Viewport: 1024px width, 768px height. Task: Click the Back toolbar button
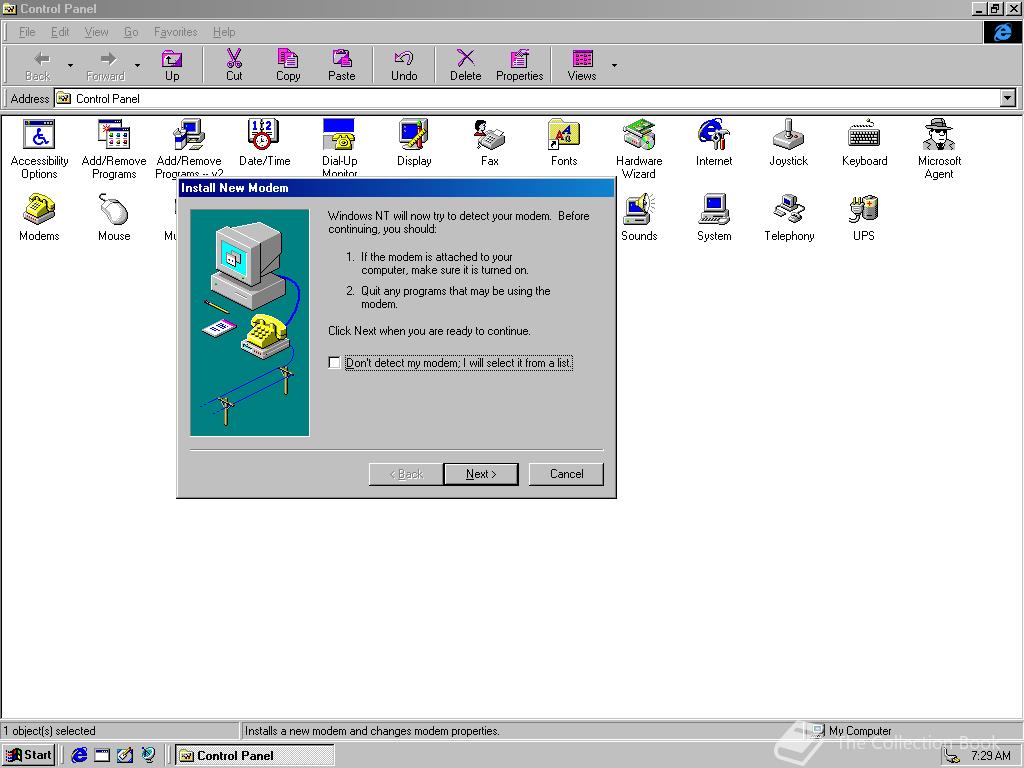click(x=38, y=65)
